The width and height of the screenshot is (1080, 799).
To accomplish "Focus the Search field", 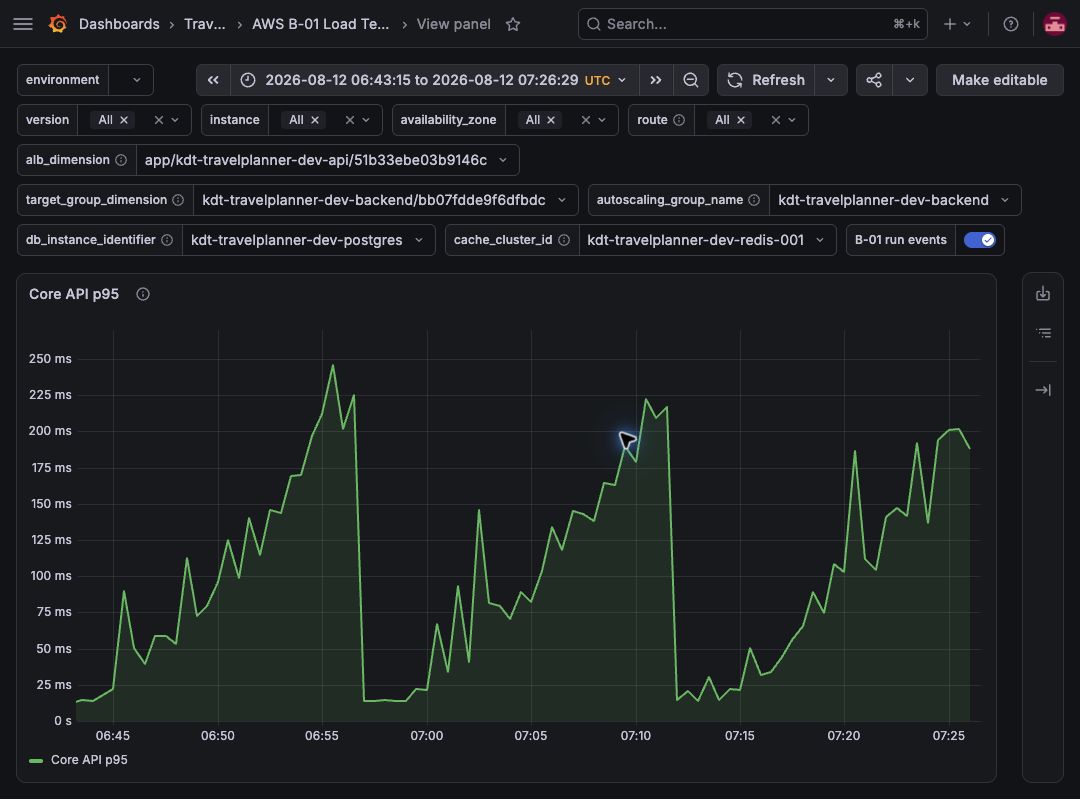I will click(x=752, y=24).
